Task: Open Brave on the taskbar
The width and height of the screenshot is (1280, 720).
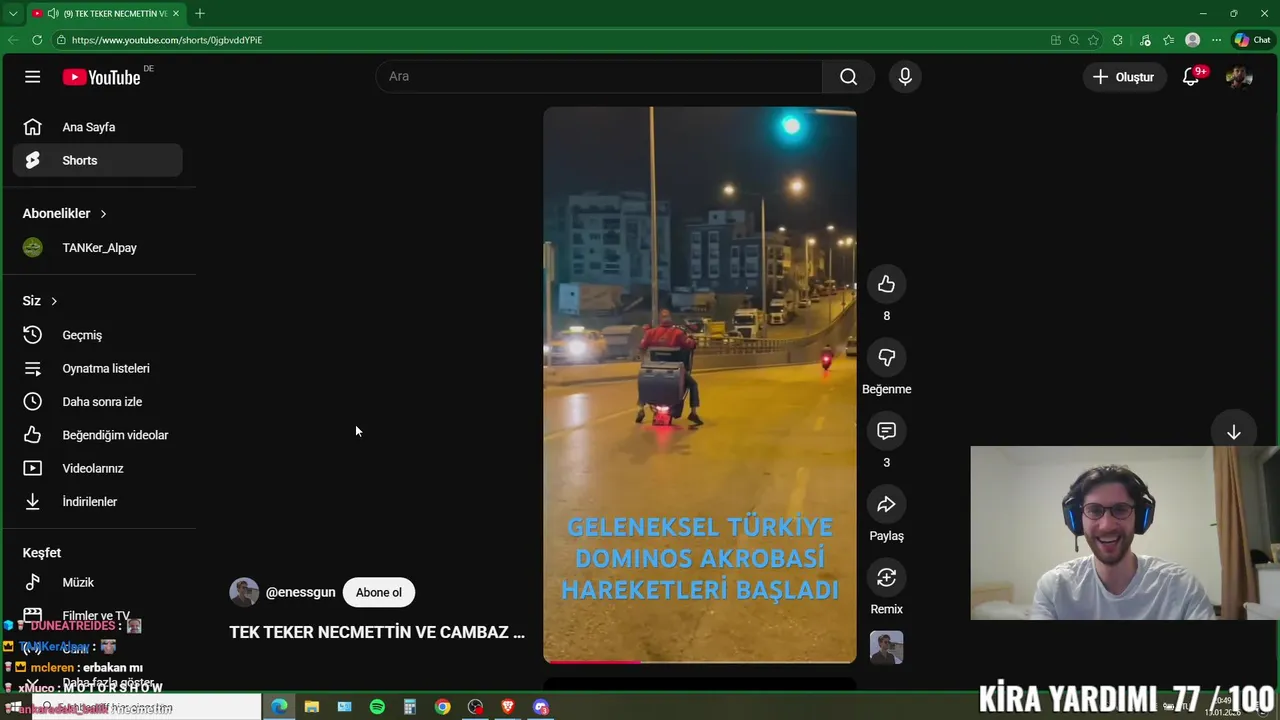Action: (x=508, y=707)
